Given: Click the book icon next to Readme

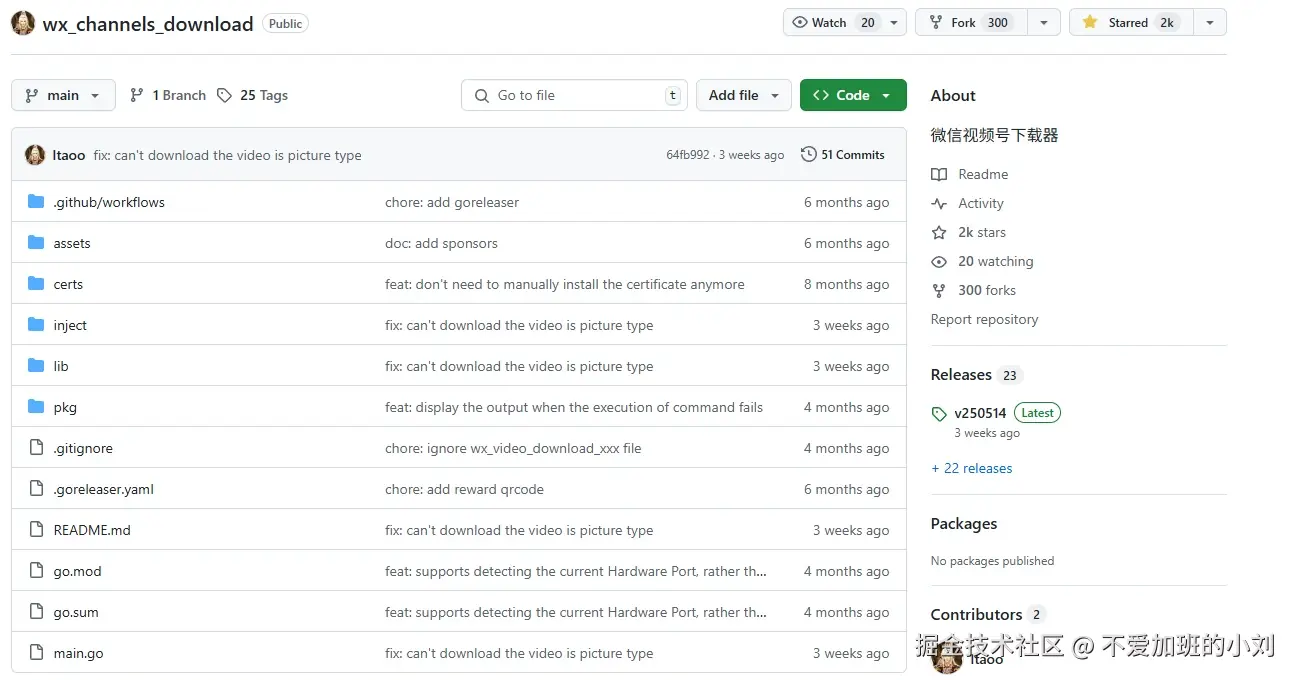Looking at the screenshot, I should point(938,174).
